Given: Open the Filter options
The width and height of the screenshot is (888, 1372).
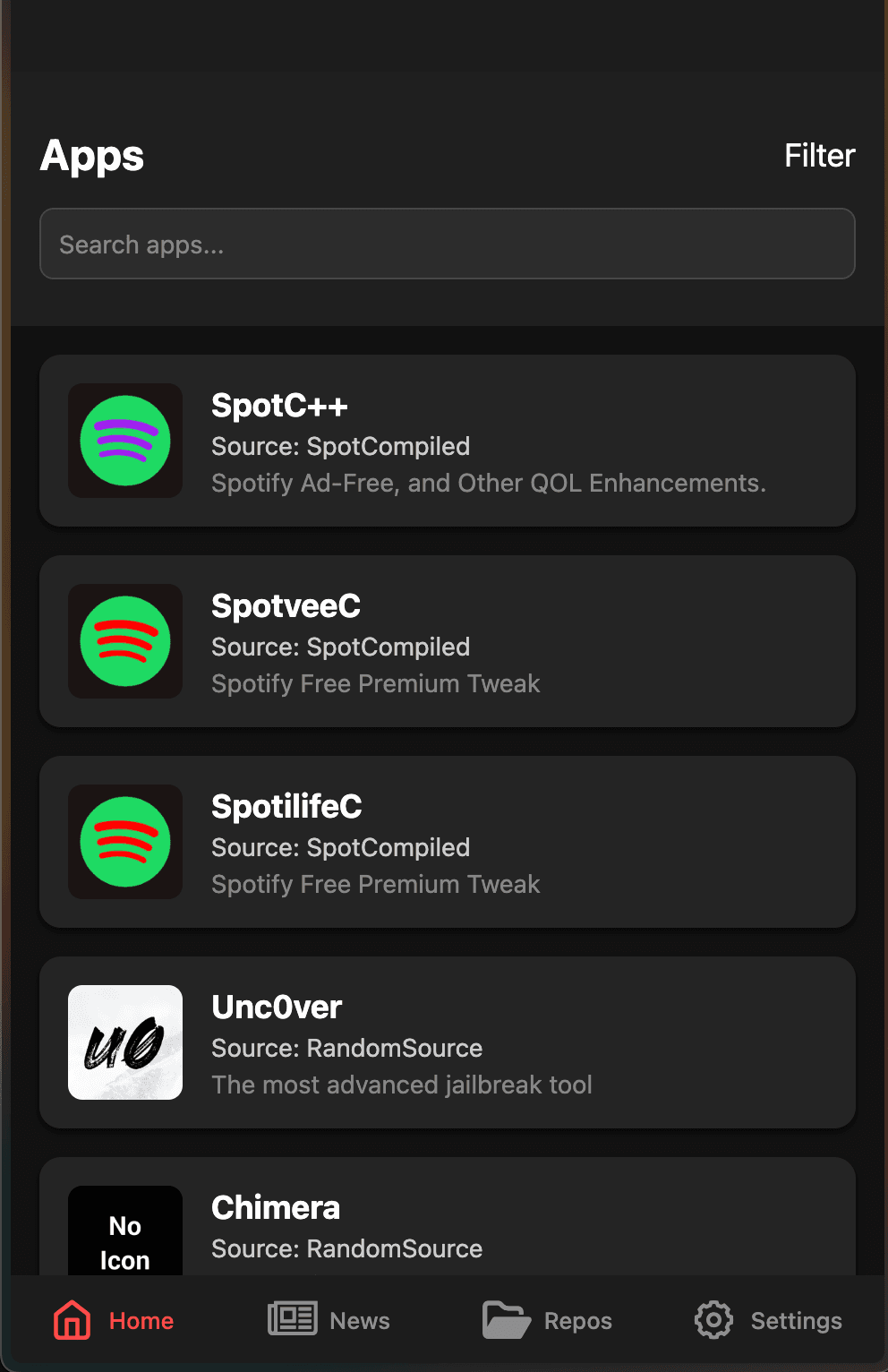Looking at the screenshot, I should coord(819,156).
